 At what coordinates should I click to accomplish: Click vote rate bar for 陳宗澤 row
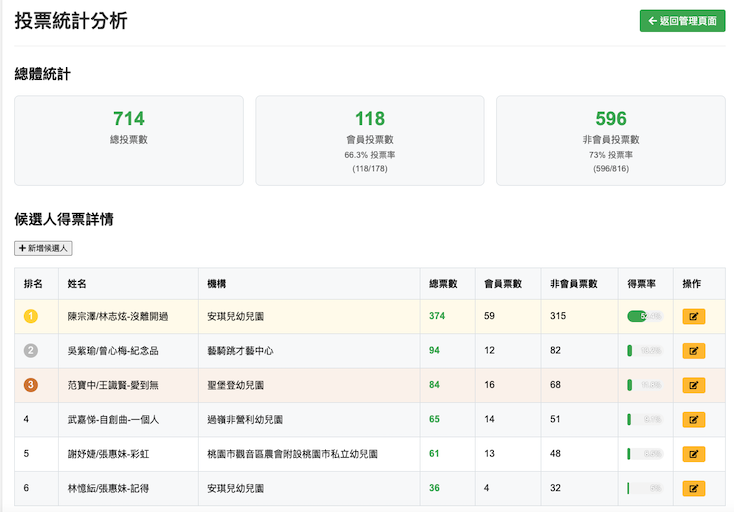(x=645, y=316)
